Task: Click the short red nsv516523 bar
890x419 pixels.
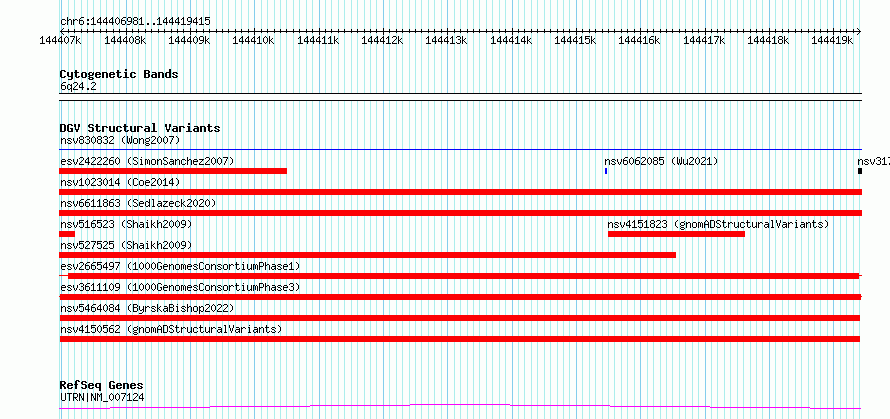Action: click(x=67, y=234)
